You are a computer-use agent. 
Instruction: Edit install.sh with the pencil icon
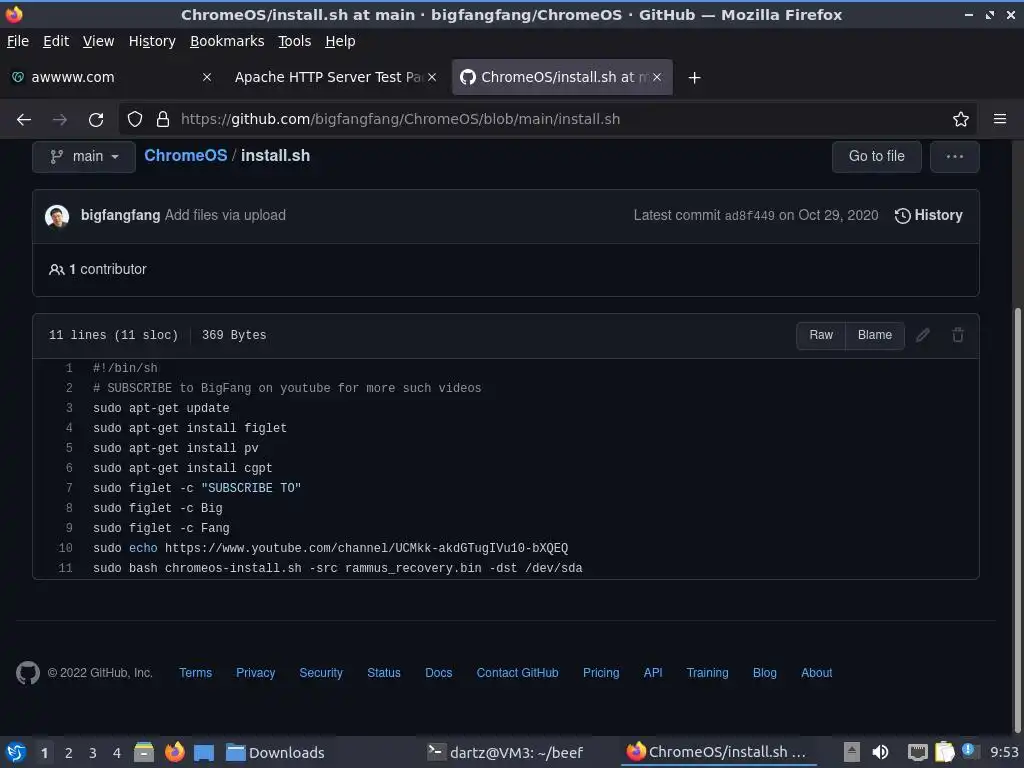tap(923, 335)
